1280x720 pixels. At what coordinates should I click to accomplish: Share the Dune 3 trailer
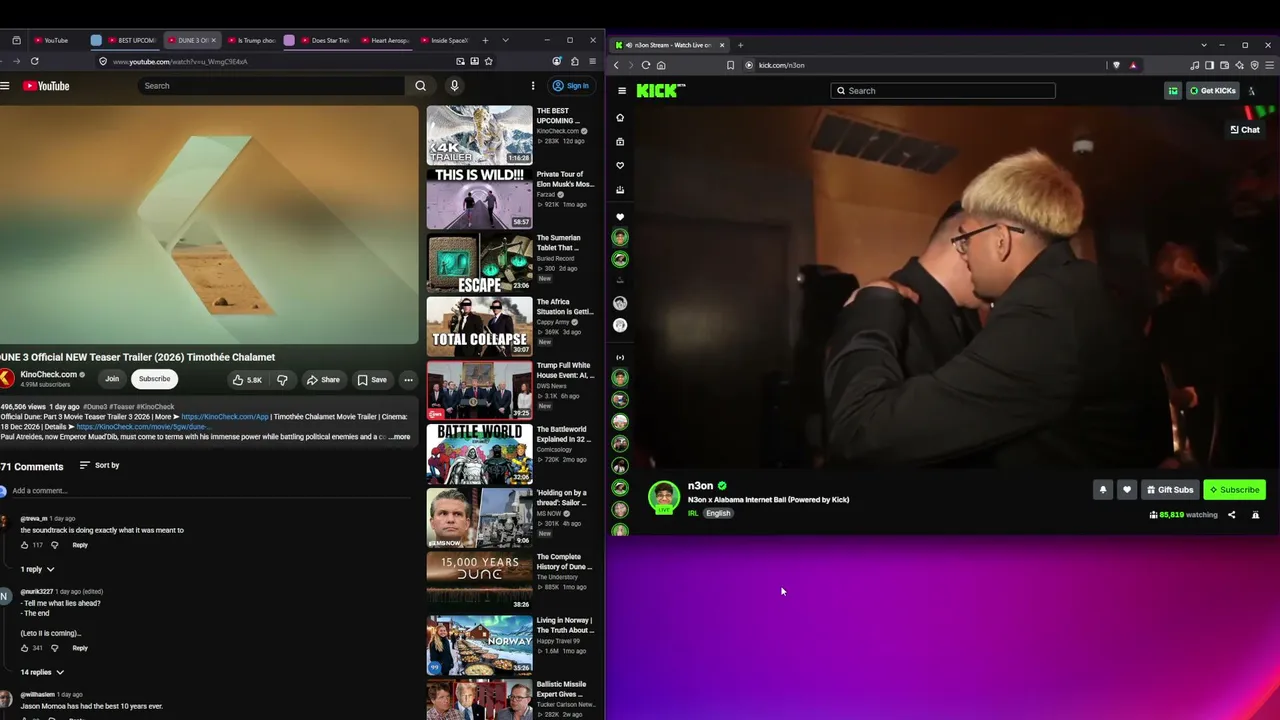point(323,380)
